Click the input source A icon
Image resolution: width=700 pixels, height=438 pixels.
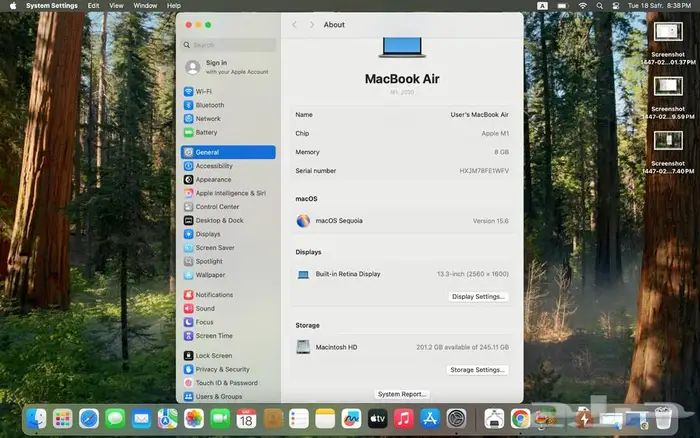(542, 6)
